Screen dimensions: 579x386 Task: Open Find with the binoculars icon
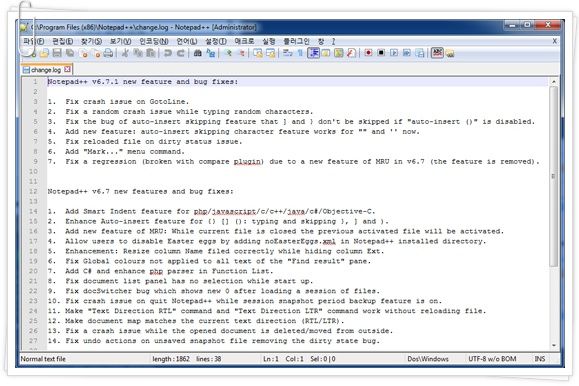pyautogui.click(x=198, y=53)
